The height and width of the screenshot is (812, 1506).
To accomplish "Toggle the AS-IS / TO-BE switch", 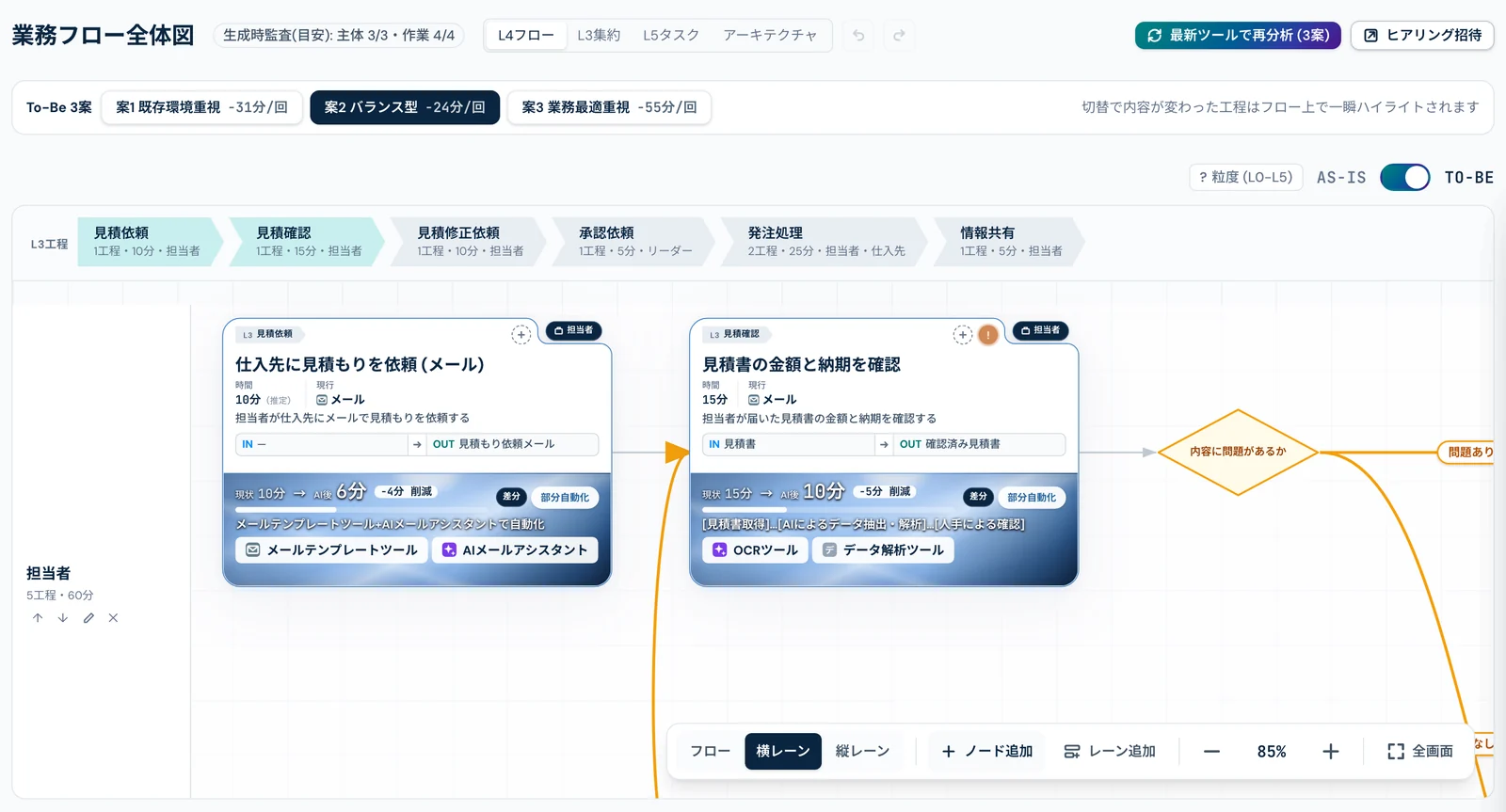I will click(1404, 177).
